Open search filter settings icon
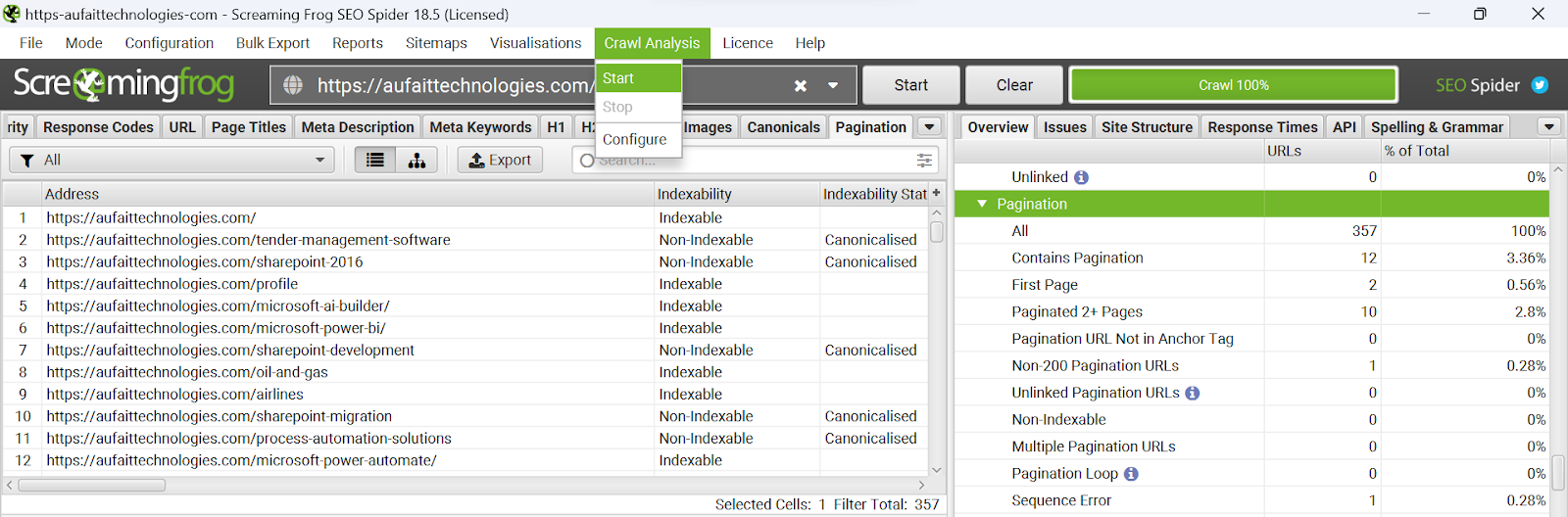The width and height of the screenshot is (1568, 517). [924, 160]
